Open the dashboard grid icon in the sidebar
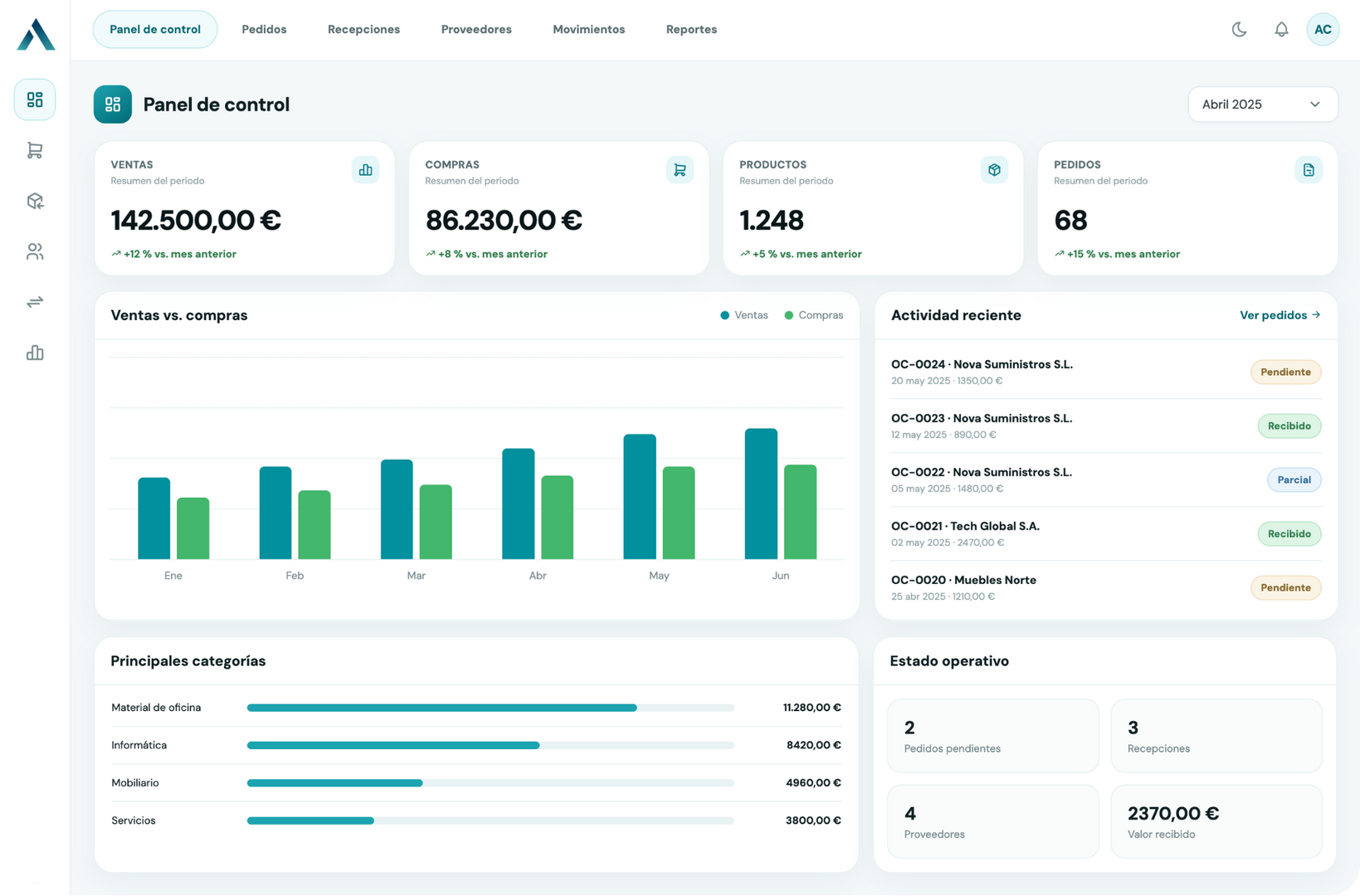 click(35, 100)
